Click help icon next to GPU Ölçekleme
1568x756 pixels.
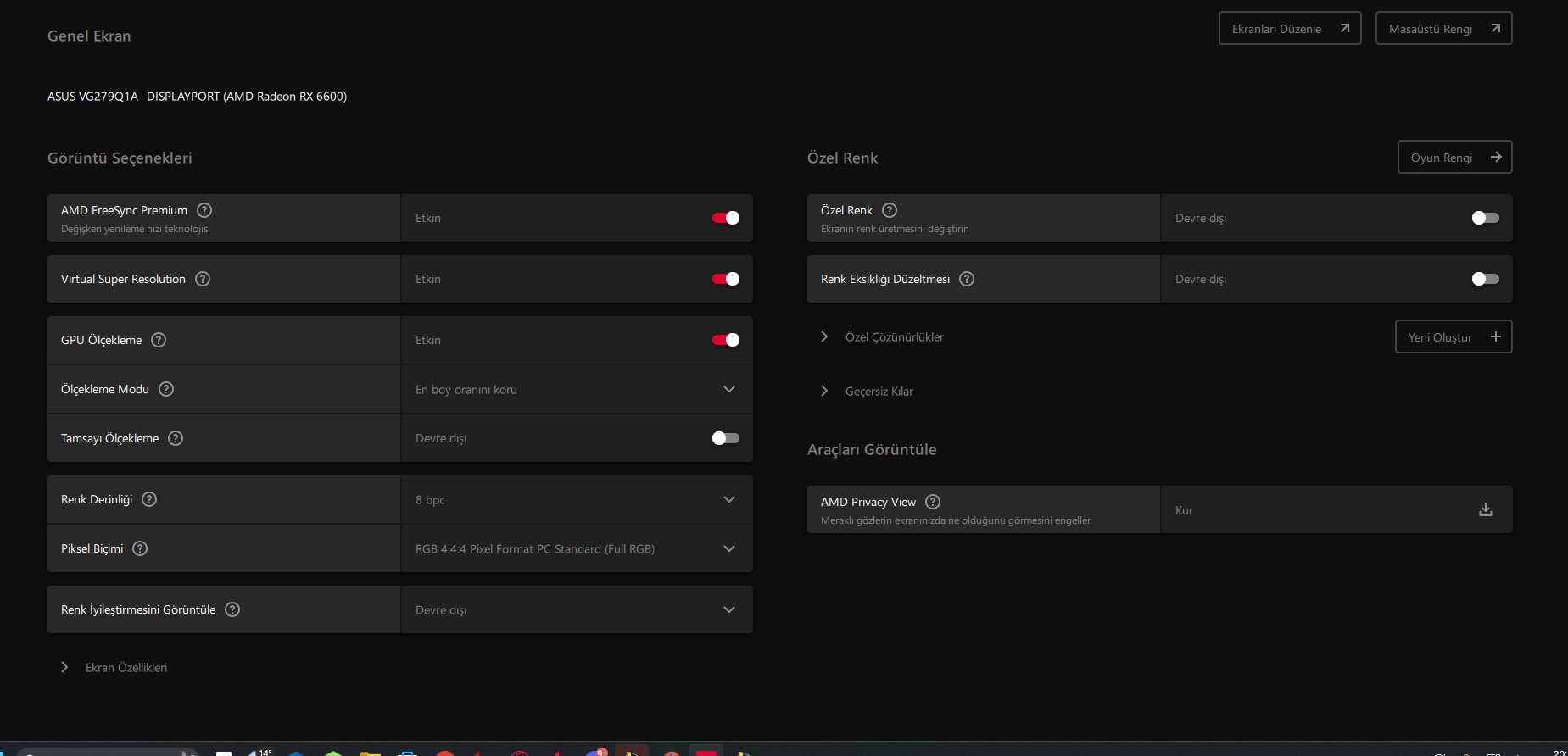coord(159,340)
